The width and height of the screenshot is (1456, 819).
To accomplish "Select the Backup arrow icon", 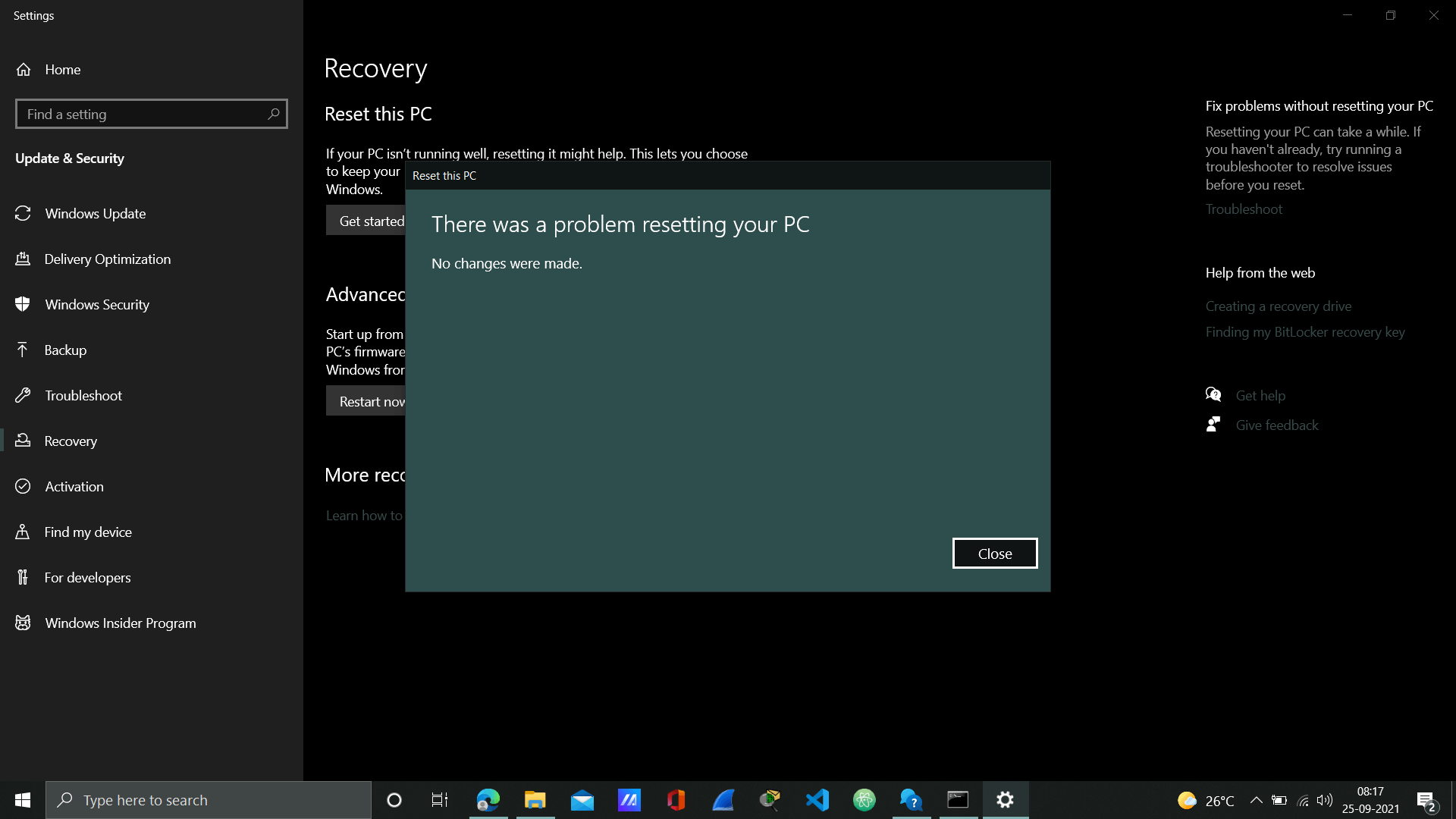I will pyautogui.click(x=23, y=350).
